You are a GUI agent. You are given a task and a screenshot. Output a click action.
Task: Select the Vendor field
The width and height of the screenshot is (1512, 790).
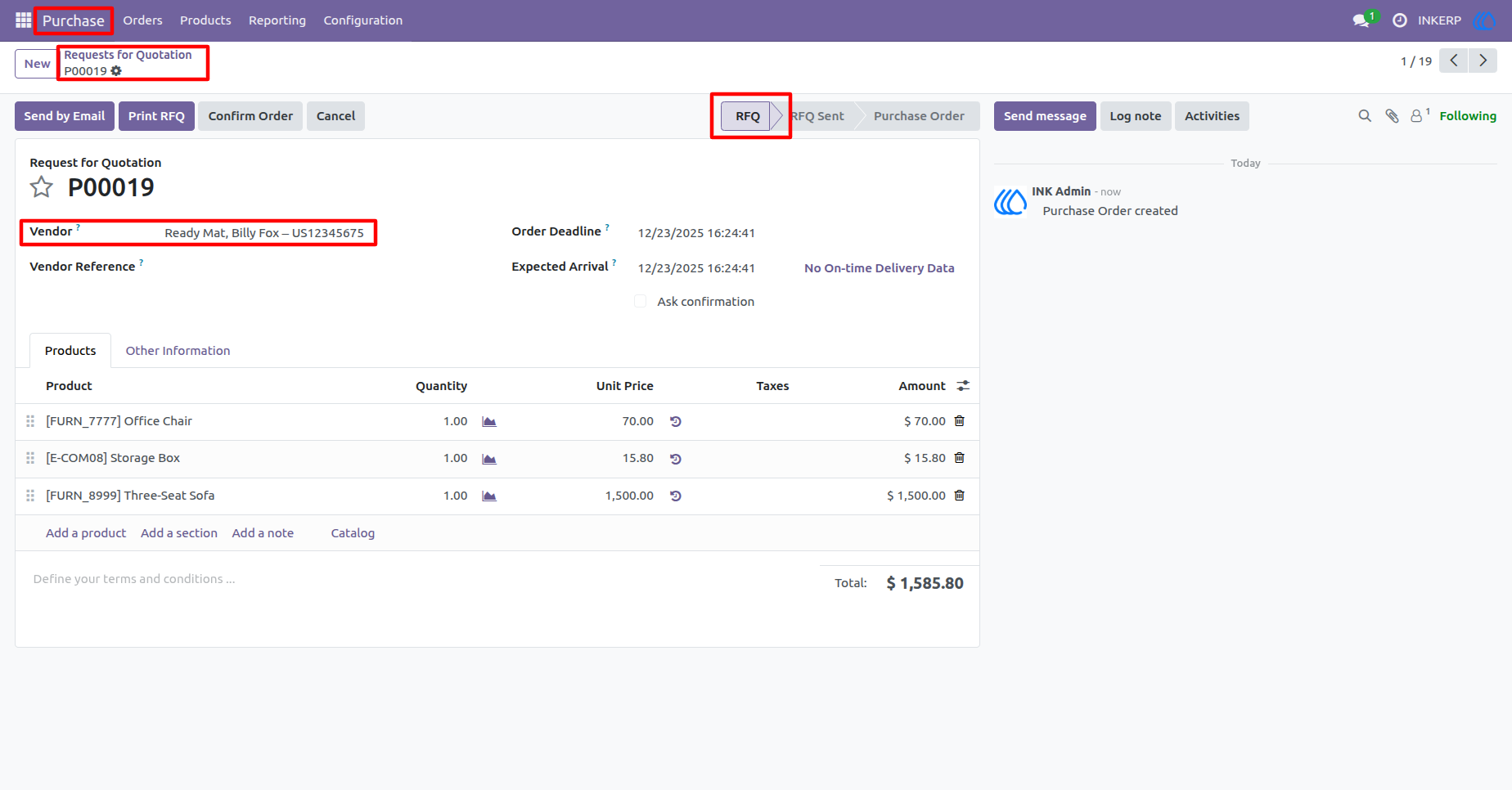[x=264, y=233]
